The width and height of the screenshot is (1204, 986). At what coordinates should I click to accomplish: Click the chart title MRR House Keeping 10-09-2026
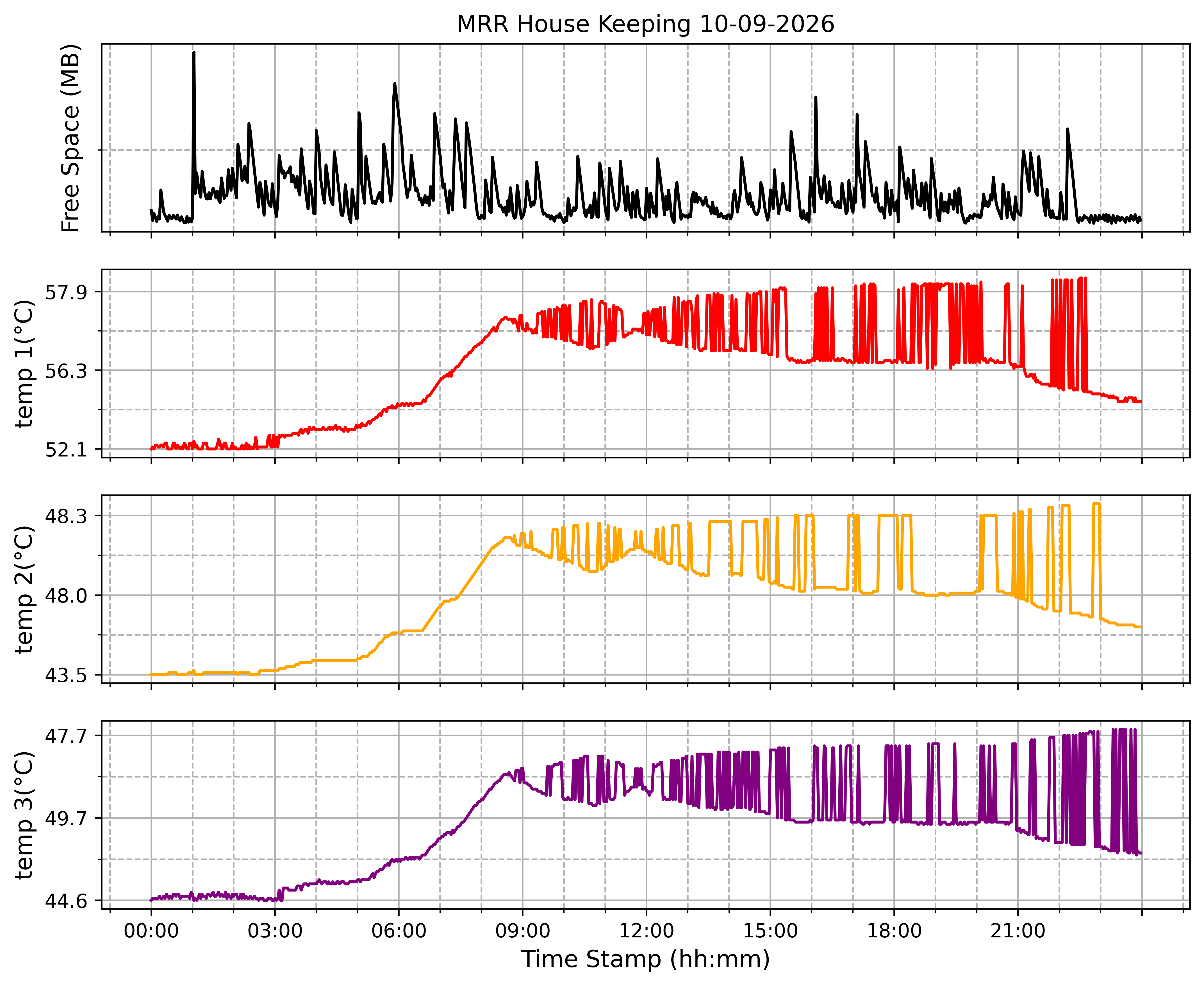(x=645, y=24)
